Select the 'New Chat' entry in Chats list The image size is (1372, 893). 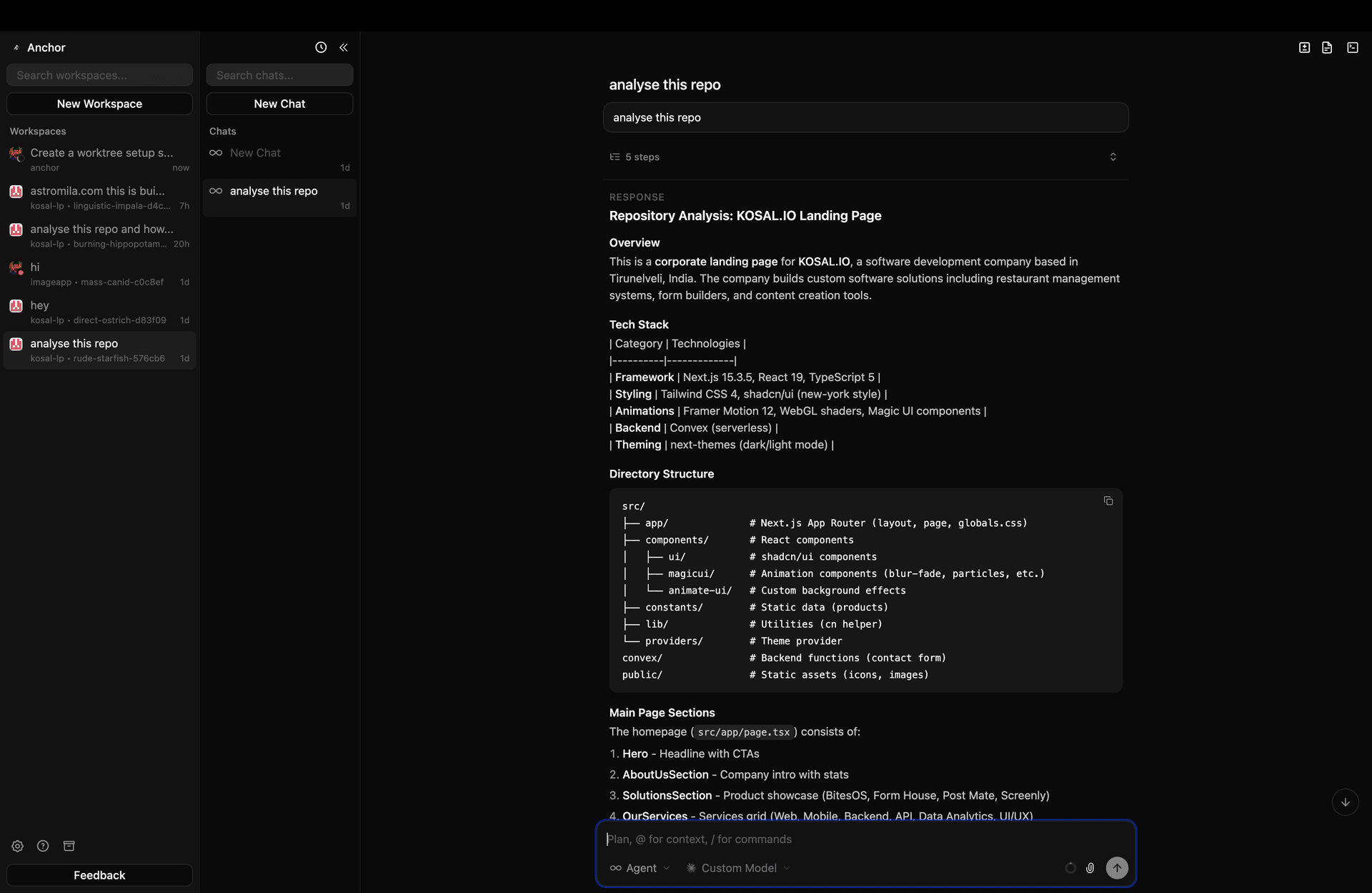279,159
